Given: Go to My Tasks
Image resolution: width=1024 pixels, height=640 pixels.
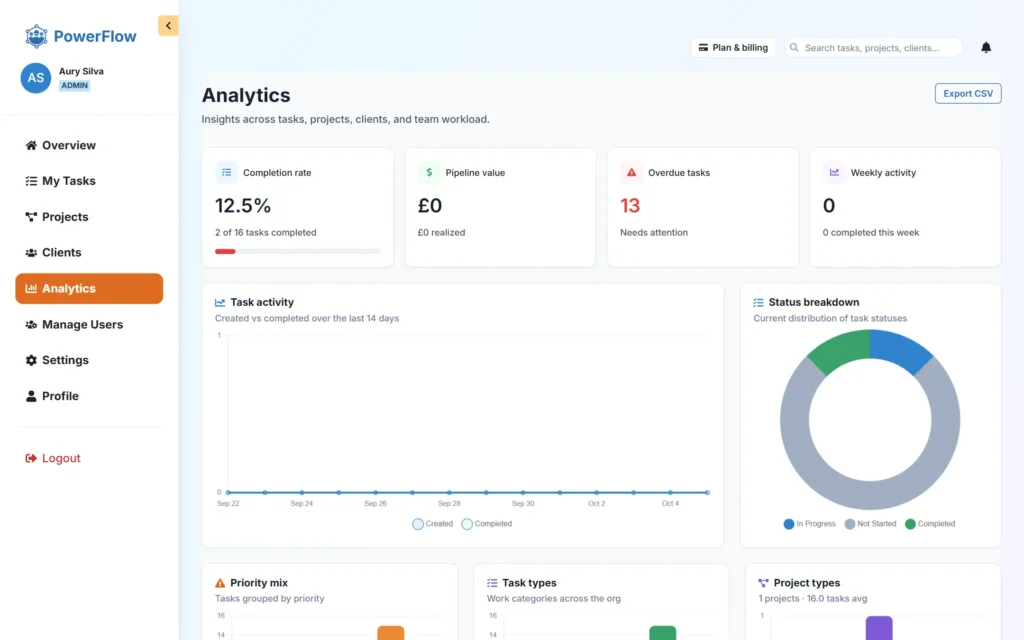Looking at the screenshot, I should (x=89, y=181).
